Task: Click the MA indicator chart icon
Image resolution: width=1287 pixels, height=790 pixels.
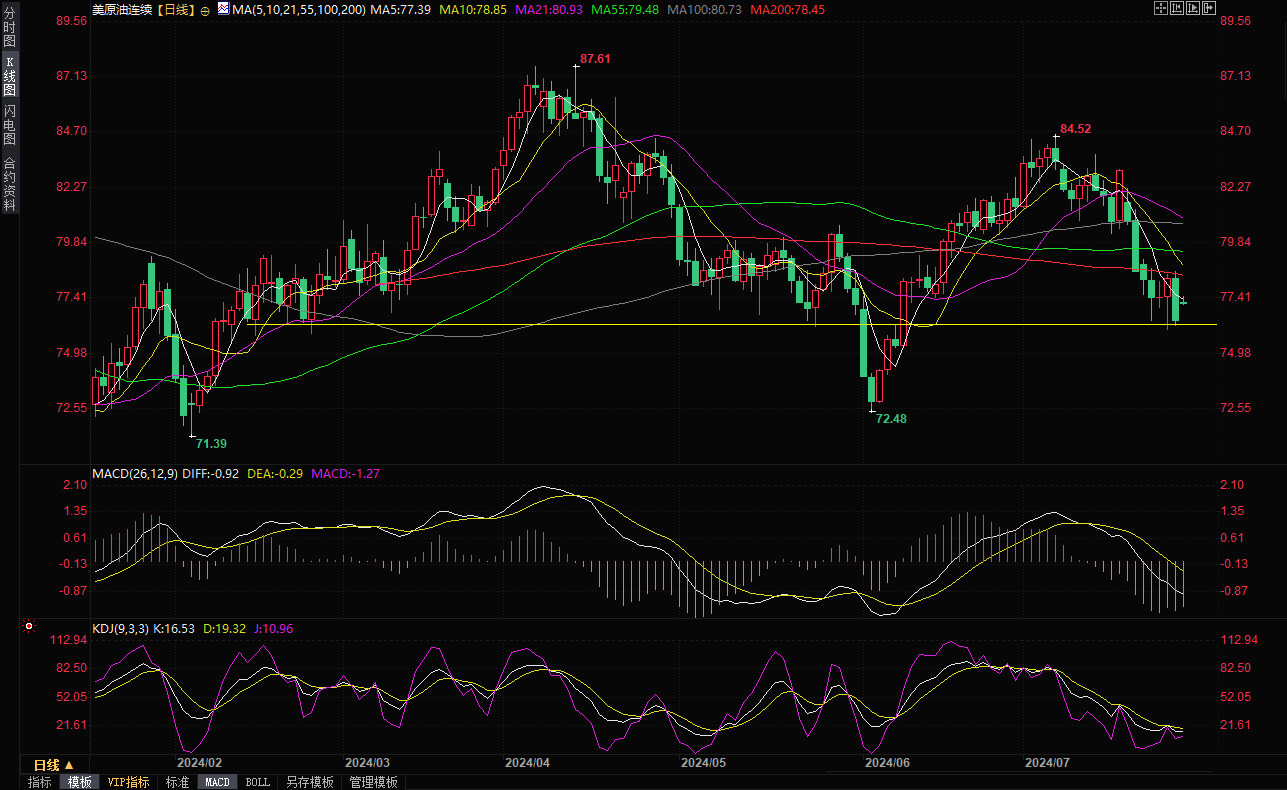Action: tap(221, 9)
